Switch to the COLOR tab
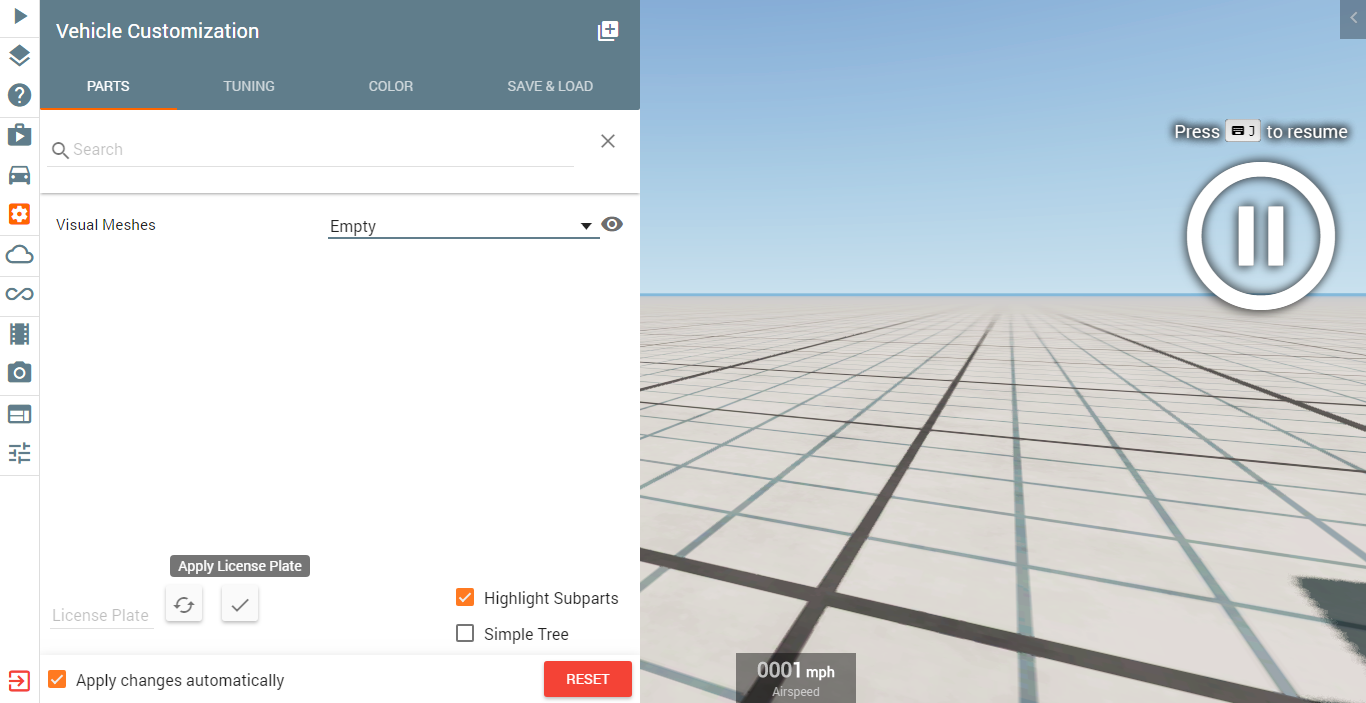 (391, 86)
